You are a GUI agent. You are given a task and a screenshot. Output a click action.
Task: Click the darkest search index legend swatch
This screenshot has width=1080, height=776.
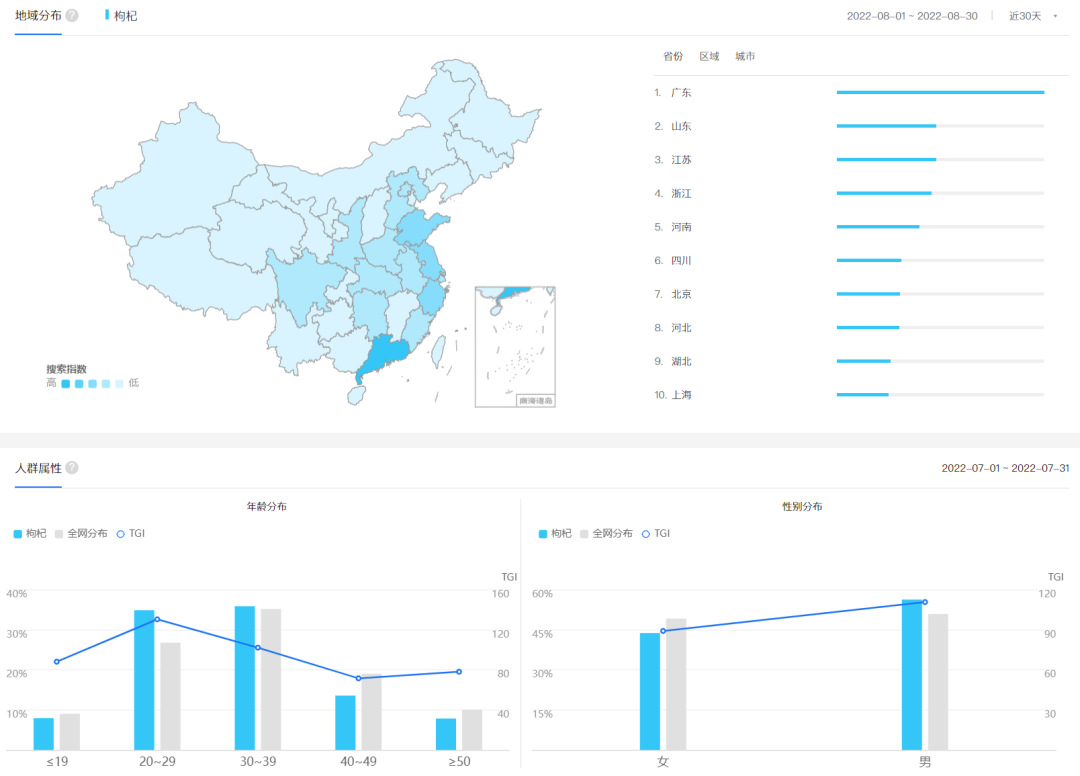(66, 383)
